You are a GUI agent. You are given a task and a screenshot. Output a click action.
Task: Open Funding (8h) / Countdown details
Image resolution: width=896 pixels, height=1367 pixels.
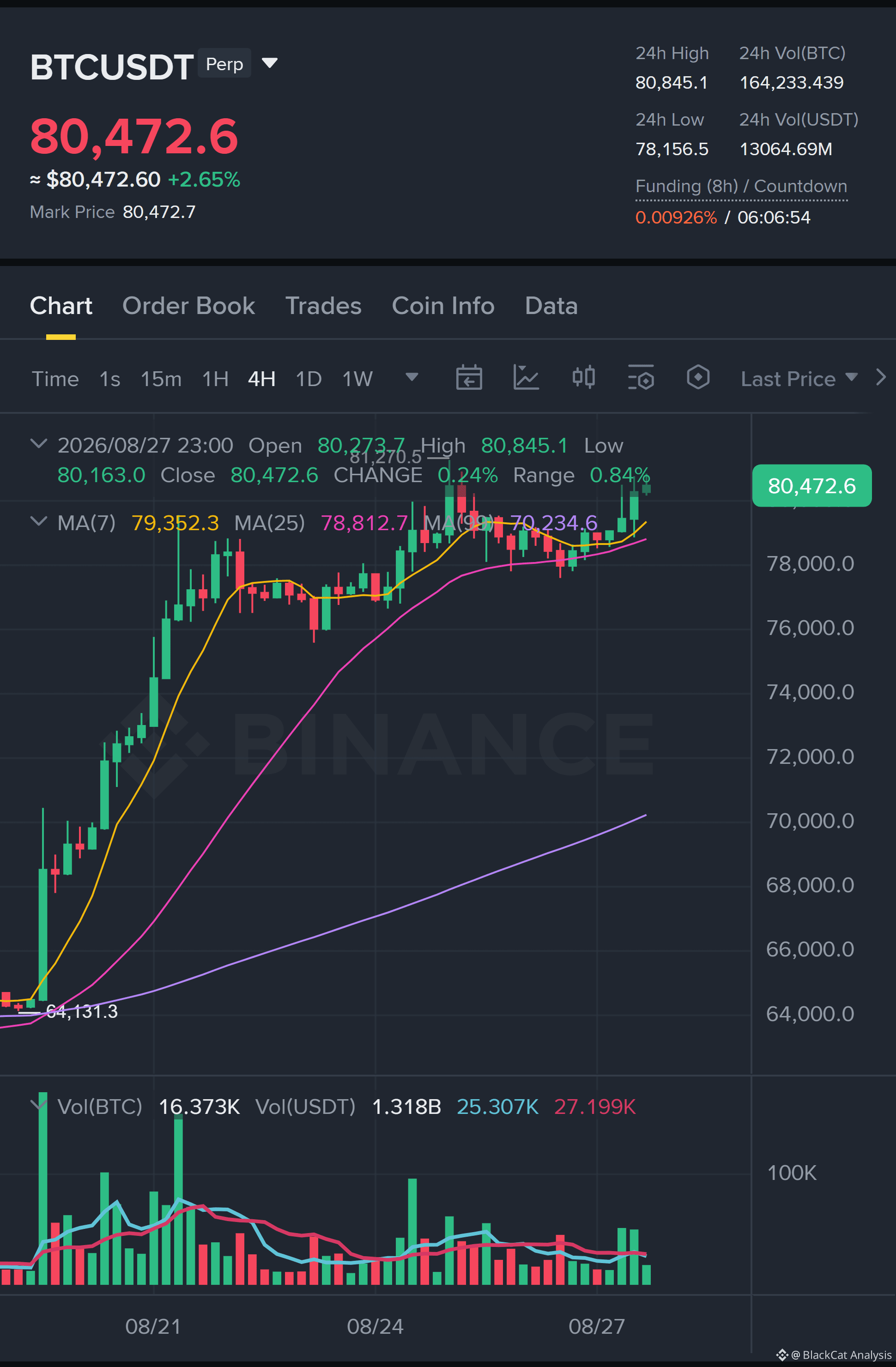tap(741, 186)
